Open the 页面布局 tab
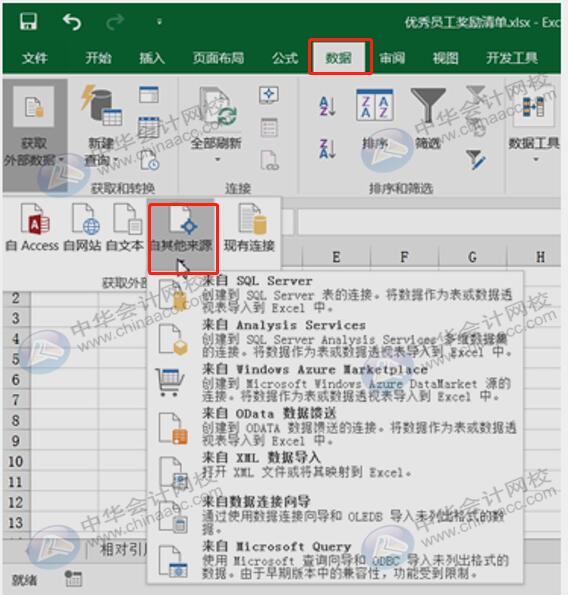 (x=218, y=58)
